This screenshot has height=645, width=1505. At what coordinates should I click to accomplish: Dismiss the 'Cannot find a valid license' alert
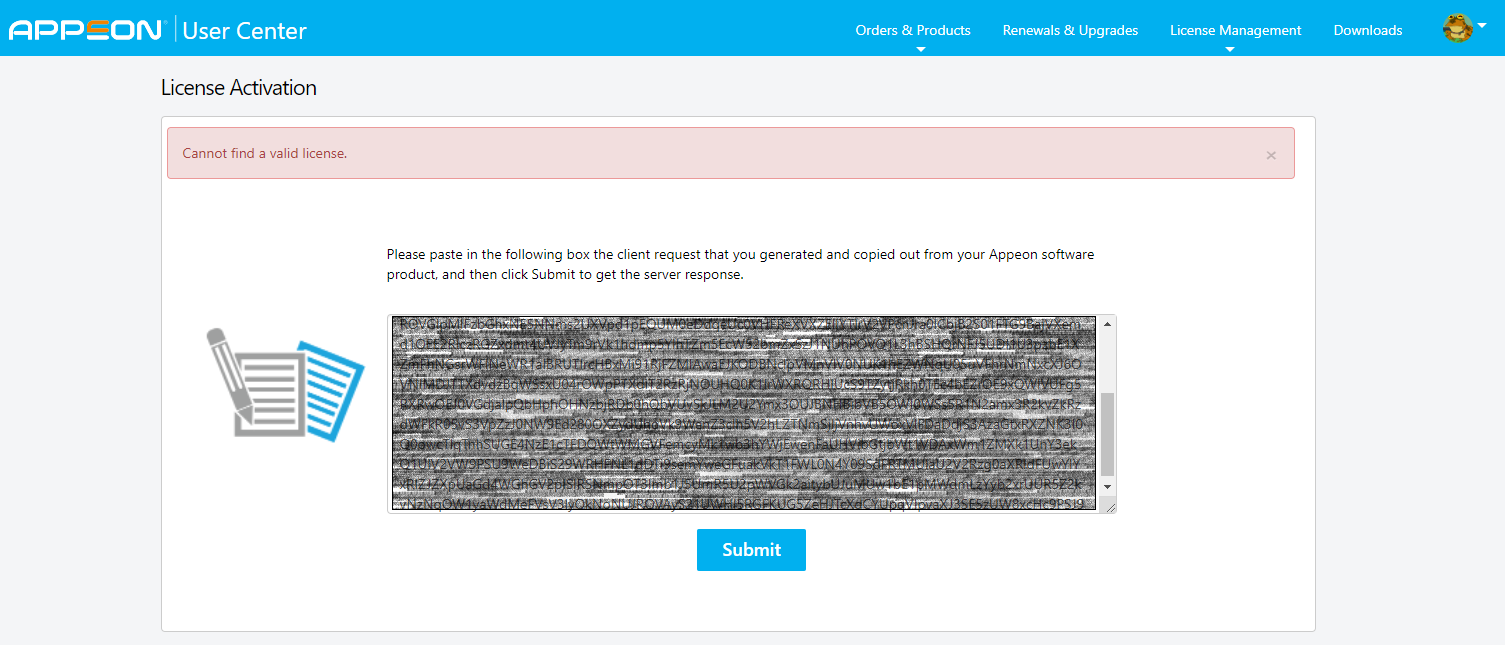pyautogui.click(x=1271, y=155)
